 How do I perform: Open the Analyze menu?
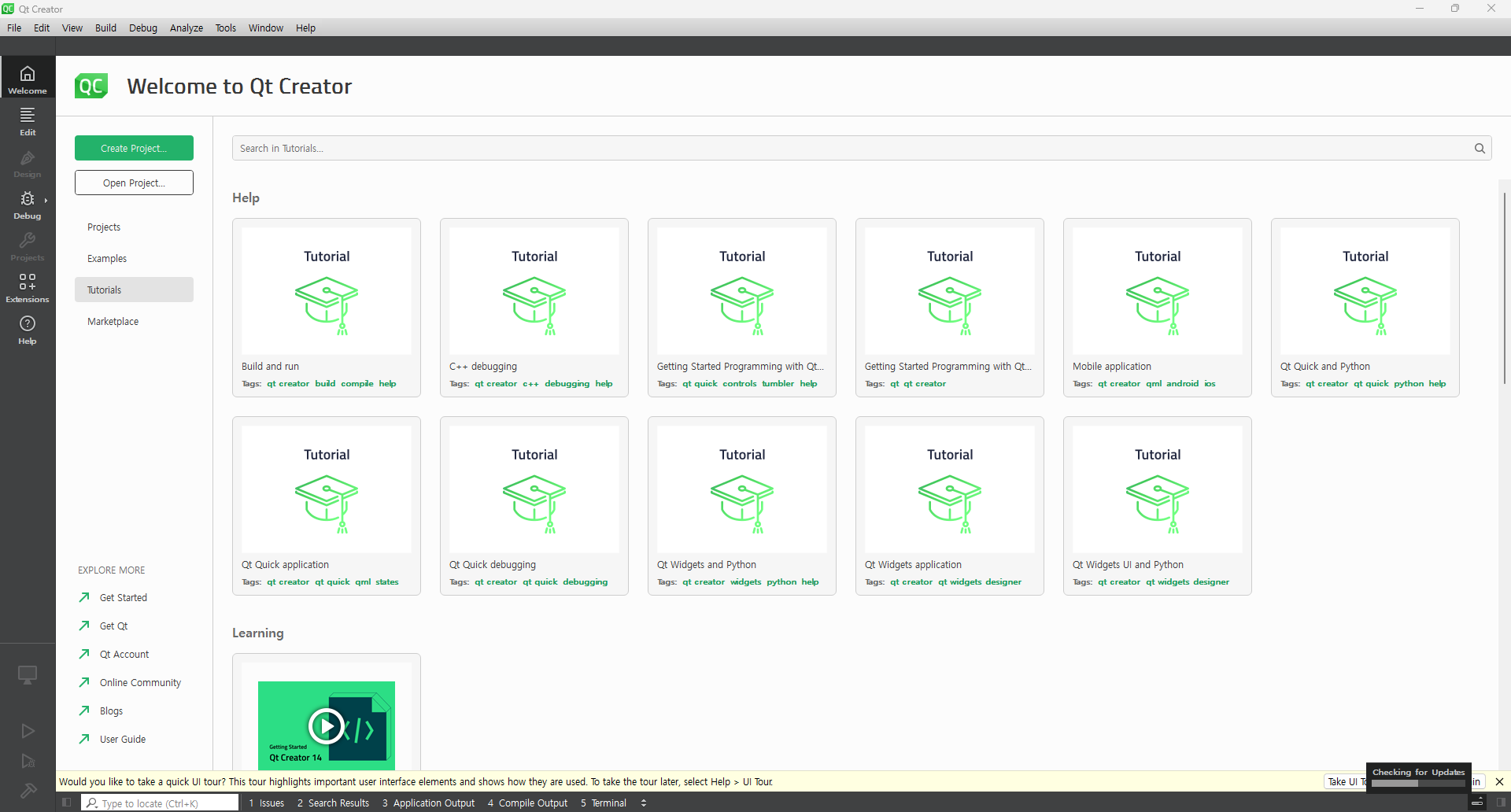pyautogui.click(x=187, y=28)
